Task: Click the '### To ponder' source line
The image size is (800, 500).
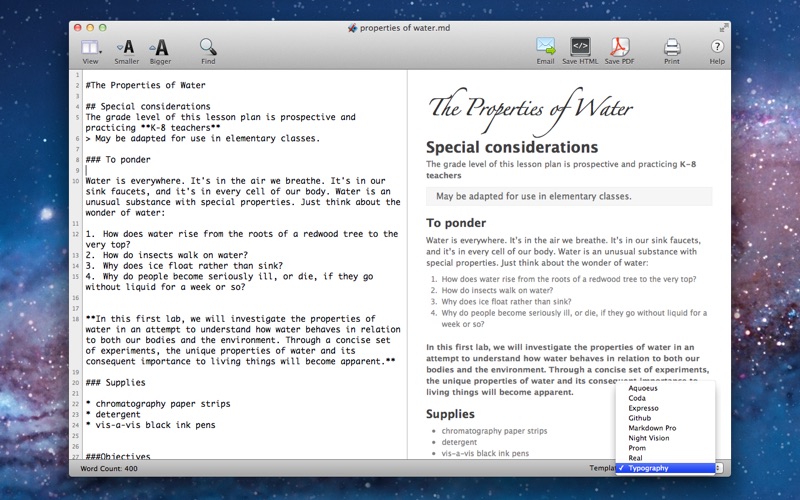Action: [x=118, y=160]
